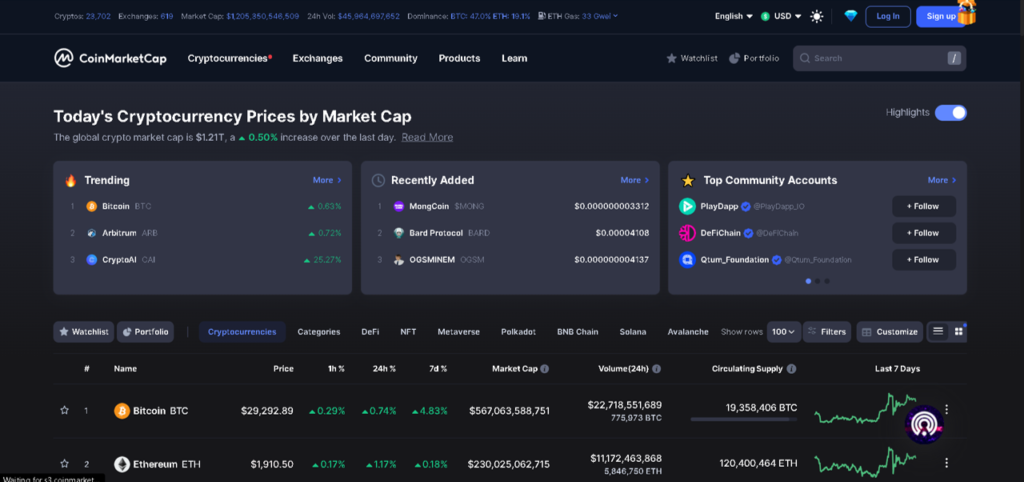Expand More in Trending card

327,180
